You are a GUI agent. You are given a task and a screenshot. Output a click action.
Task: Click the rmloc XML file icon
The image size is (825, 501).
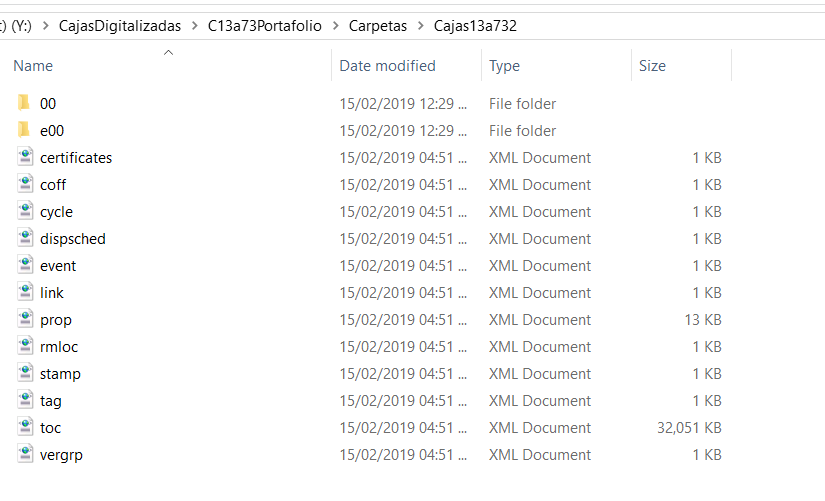[25, 346]
